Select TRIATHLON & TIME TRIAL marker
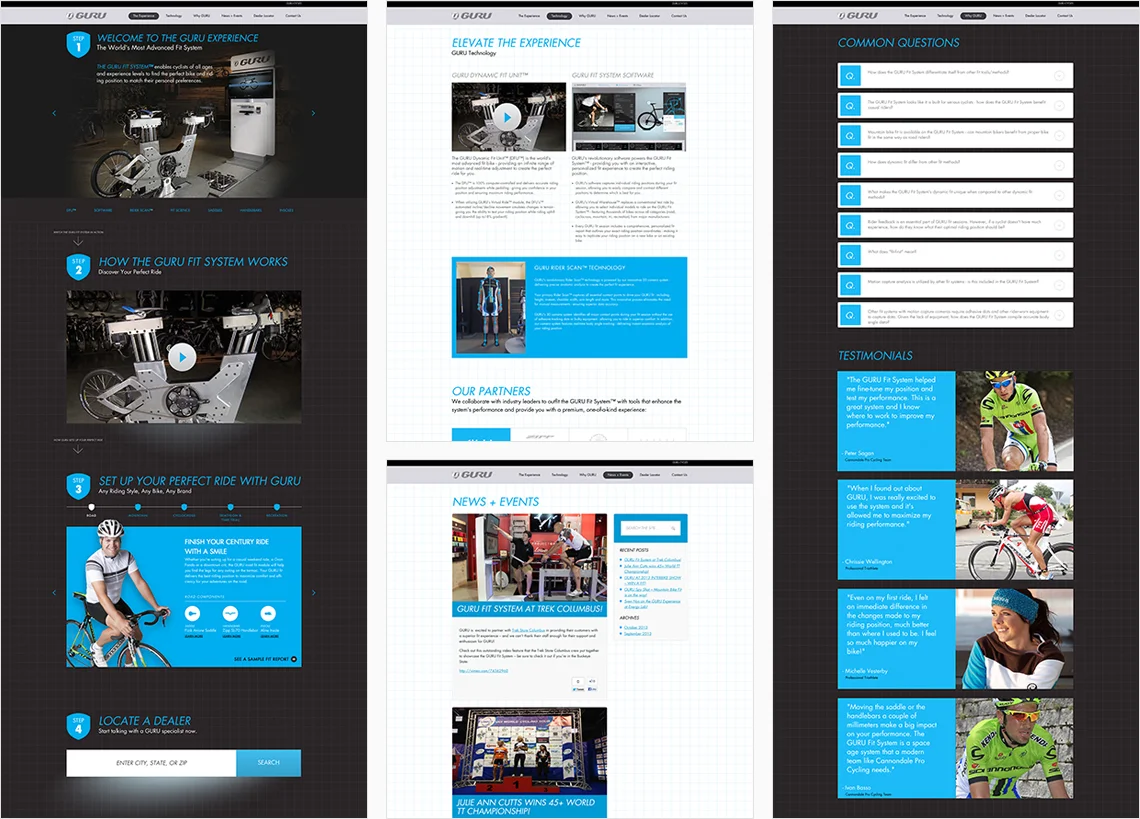 (230, 507)
